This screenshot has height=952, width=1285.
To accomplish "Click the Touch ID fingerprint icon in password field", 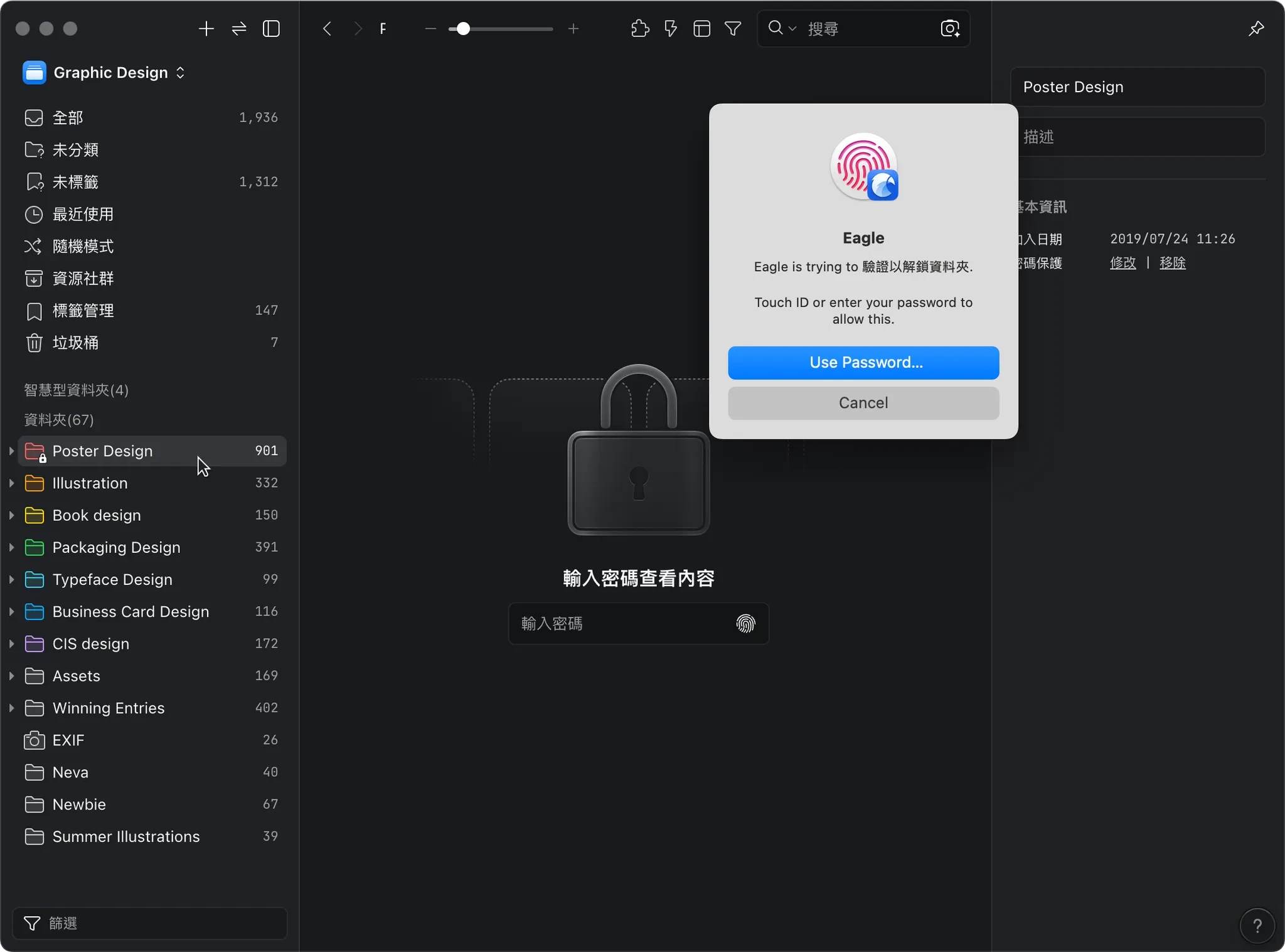I will pyautogui.click(x=745, y=624).
